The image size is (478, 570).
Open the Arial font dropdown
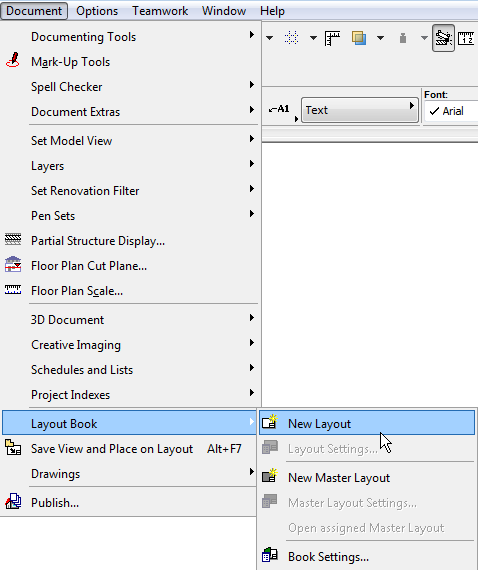tap(451, 111)
